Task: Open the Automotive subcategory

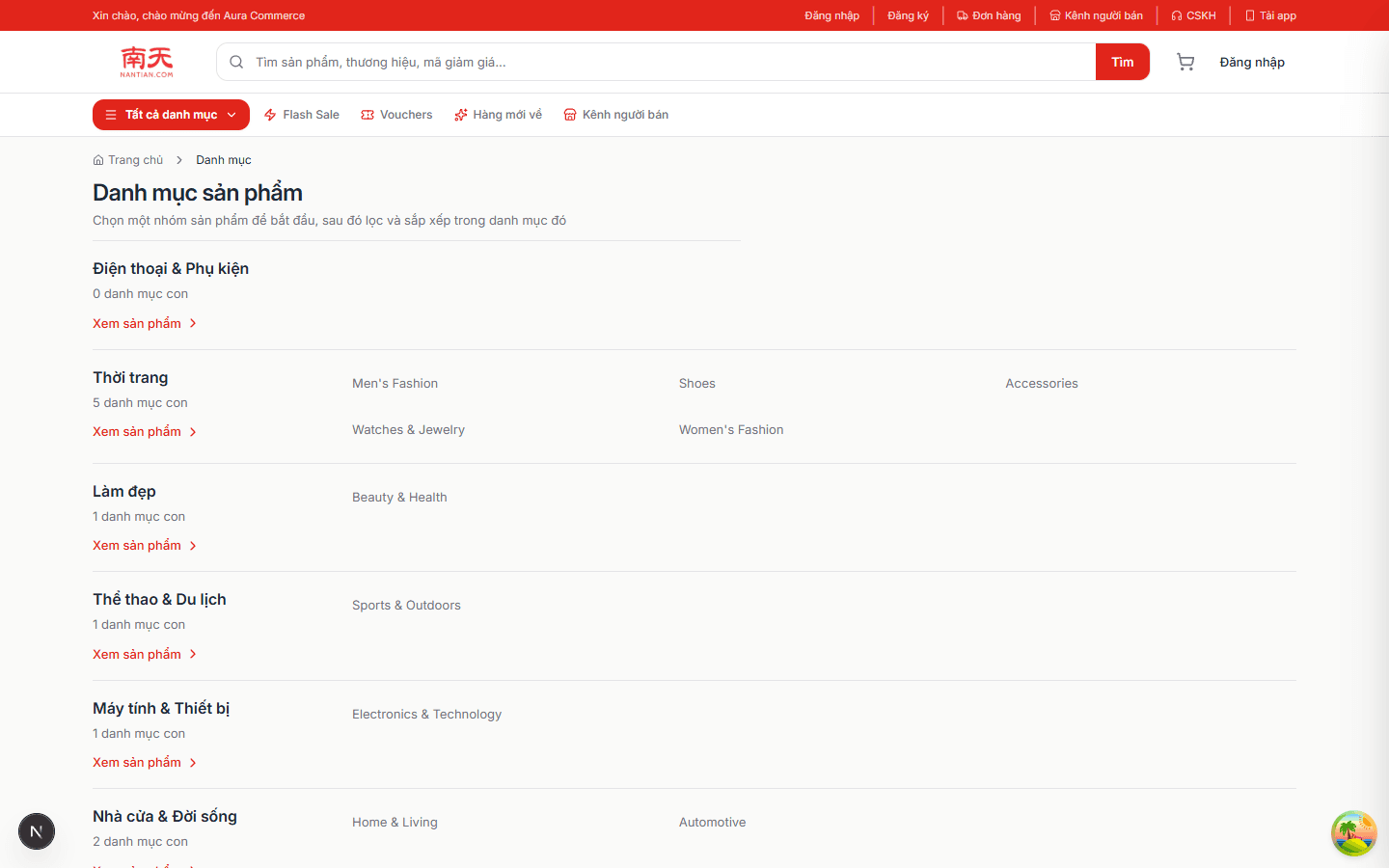Action: point(712,823)
